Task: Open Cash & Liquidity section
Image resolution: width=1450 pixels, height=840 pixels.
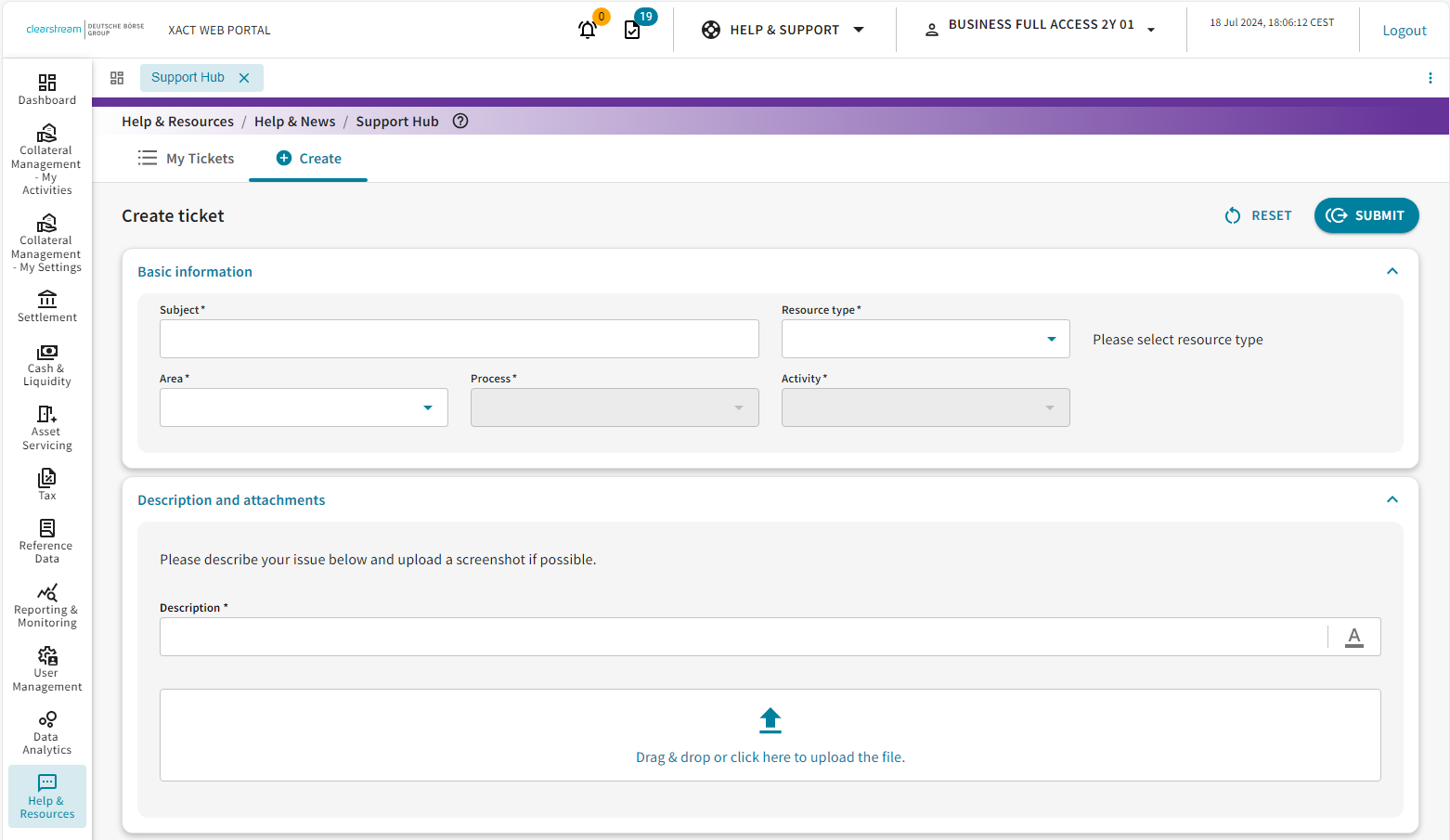Action: click(46, 362)
